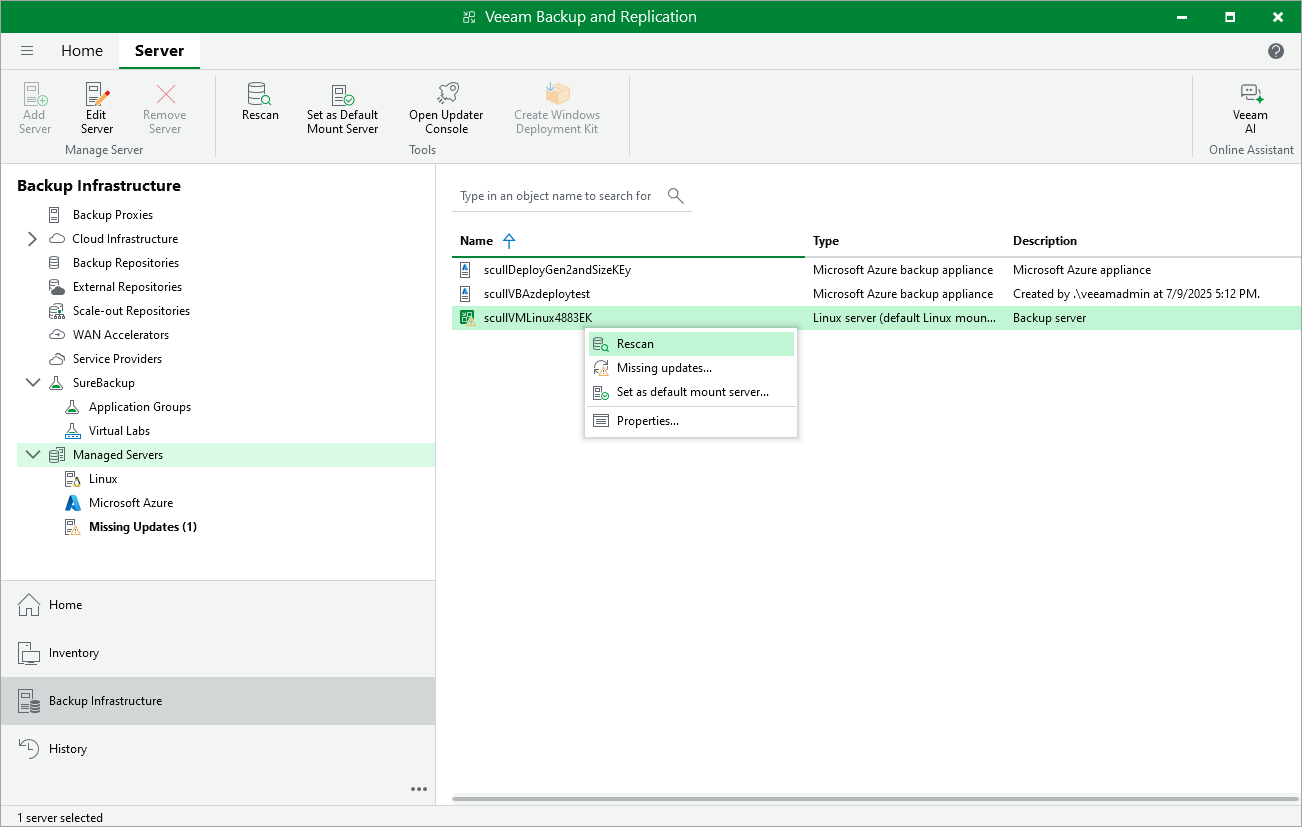
Task: Select Microsoft Azure under Managed Servers
Action: coord(131,503)
